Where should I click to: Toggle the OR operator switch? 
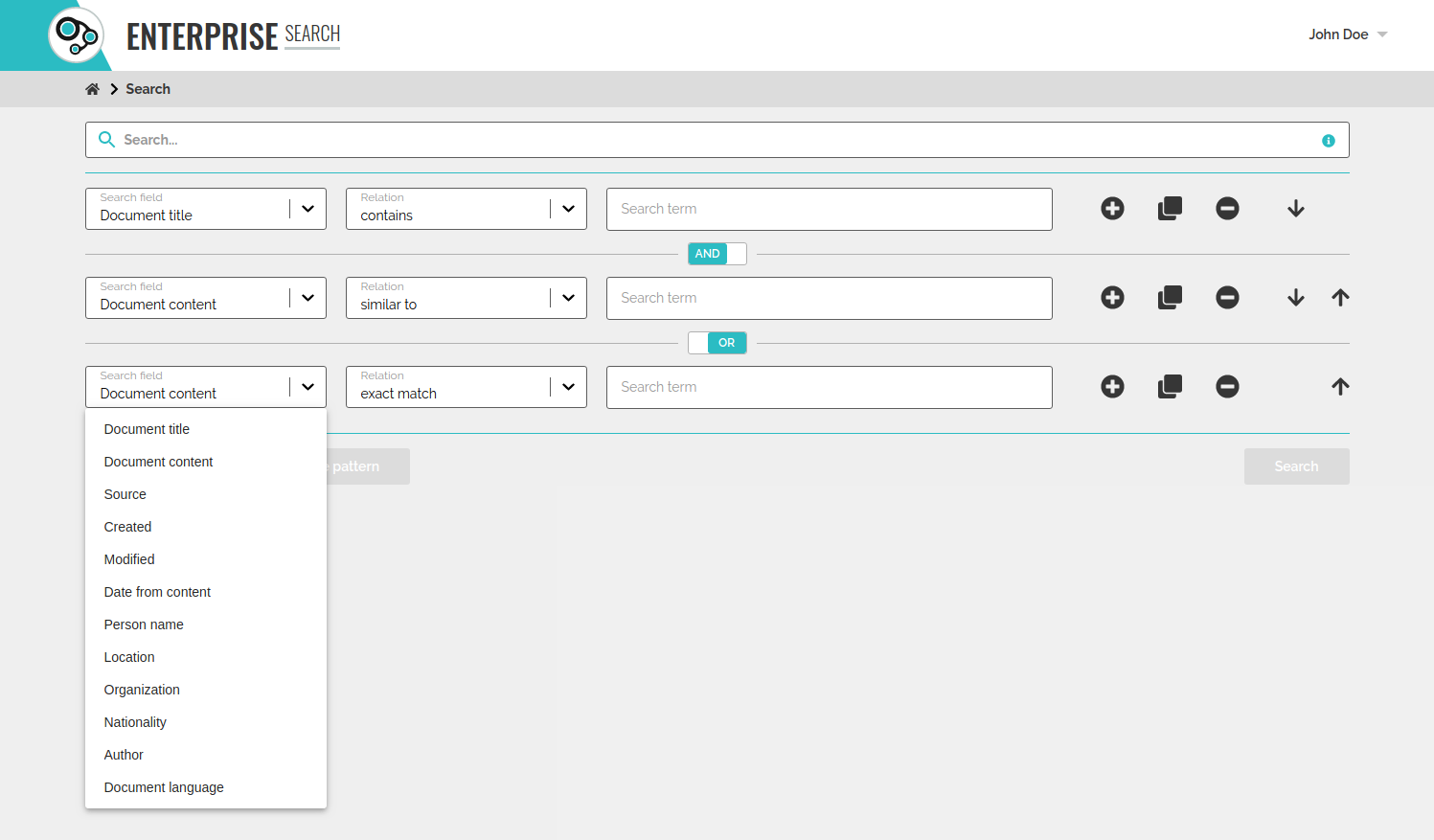[x=717, y=343]
